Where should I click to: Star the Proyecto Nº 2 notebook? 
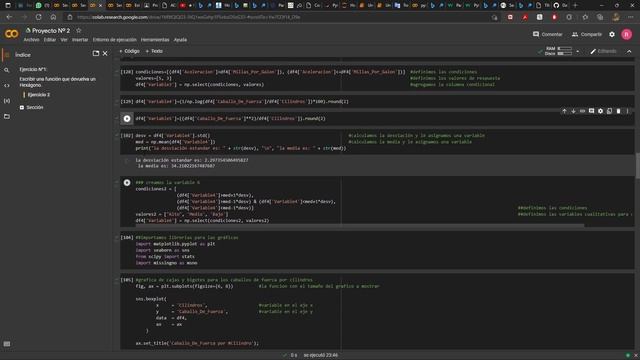(x=78, y=31)
